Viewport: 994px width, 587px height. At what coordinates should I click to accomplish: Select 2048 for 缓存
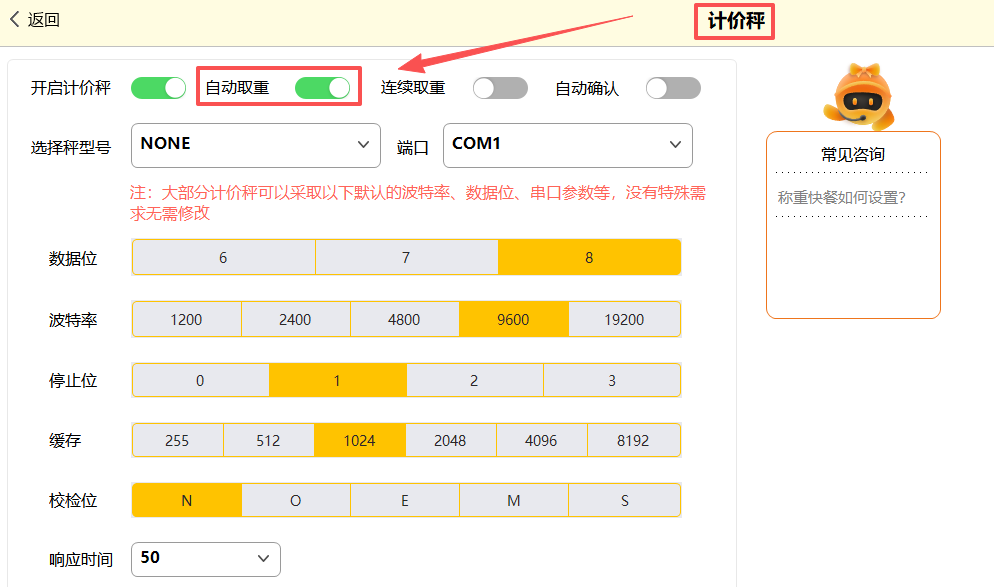coord(450,440)
